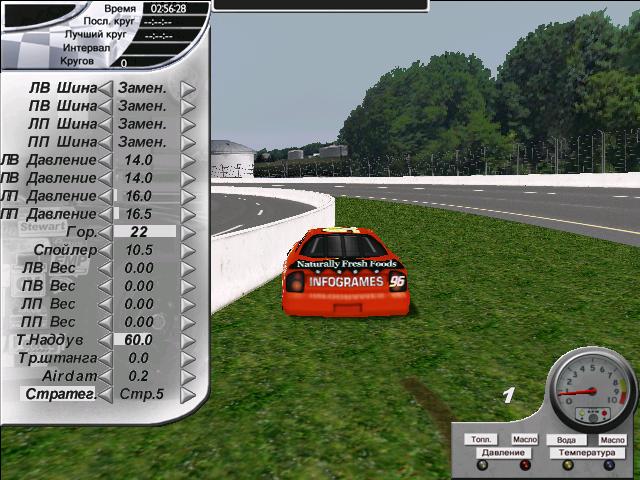The width and height of the screenshot is (640, 480).
Task: Increase ЛВ Вес with right arrow
Action: tap(187, 268)
